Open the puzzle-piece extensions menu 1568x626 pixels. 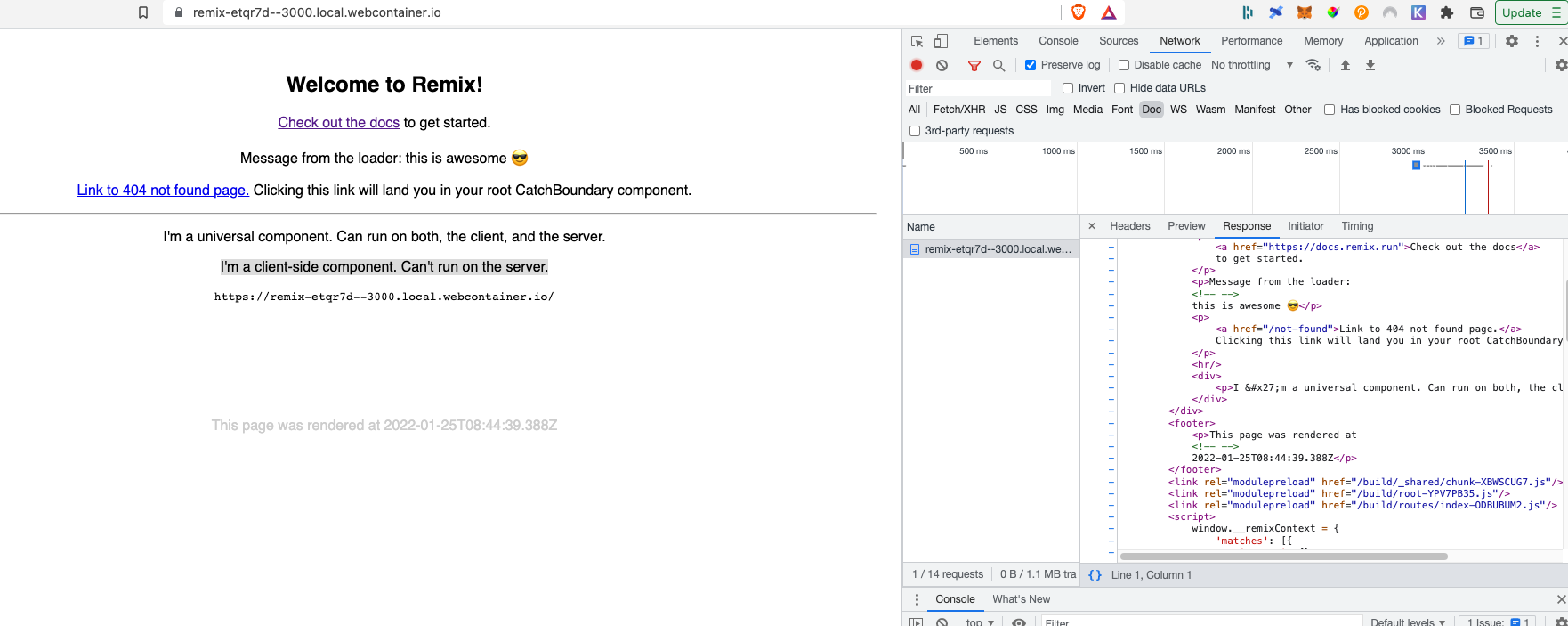click(1447, 12)
